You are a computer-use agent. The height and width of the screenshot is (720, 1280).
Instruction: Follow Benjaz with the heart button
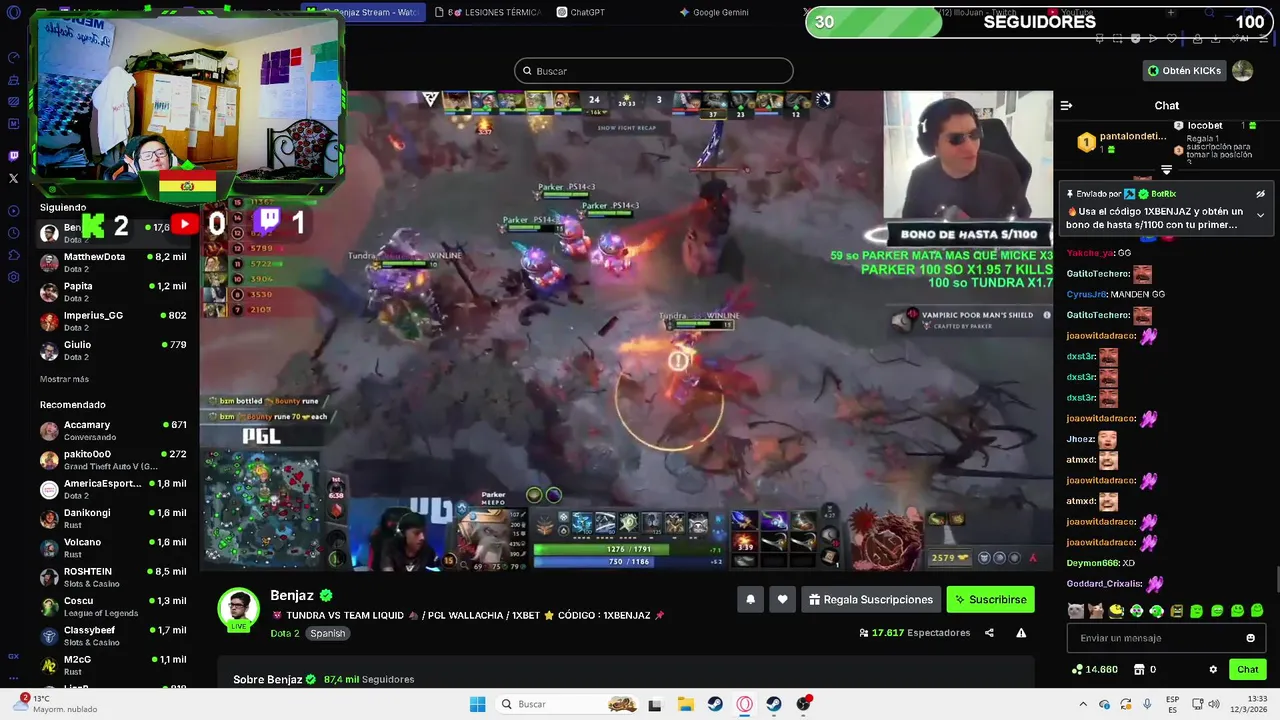click(x=783, y=599)
